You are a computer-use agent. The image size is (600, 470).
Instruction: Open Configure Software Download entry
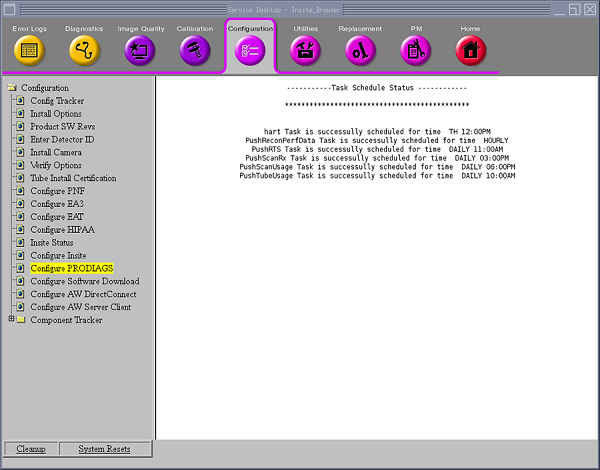(84, 282)
